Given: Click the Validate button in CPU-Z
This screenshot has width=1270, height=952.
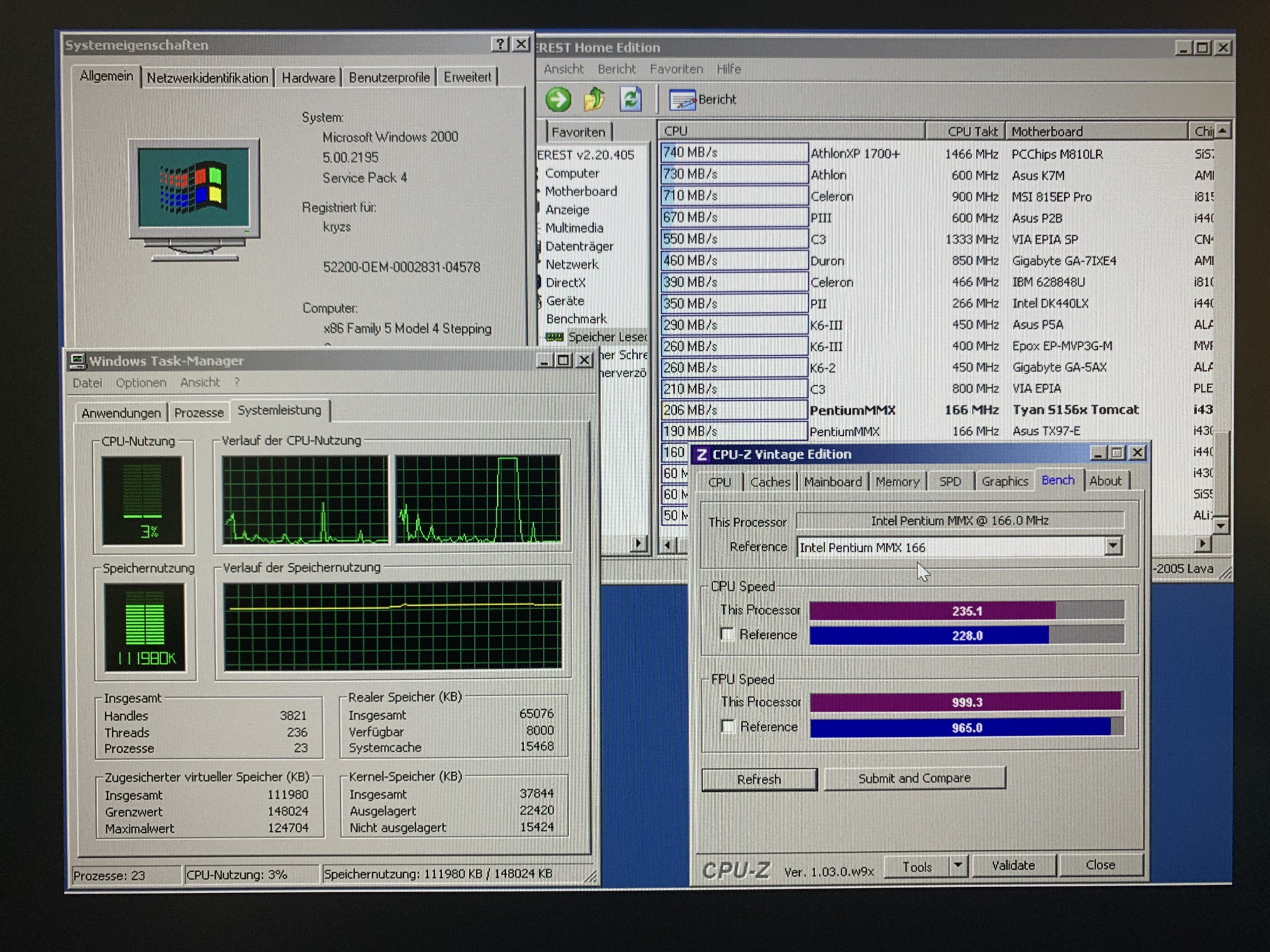Looking at the screenshot, I should (x=1013, y=865).
